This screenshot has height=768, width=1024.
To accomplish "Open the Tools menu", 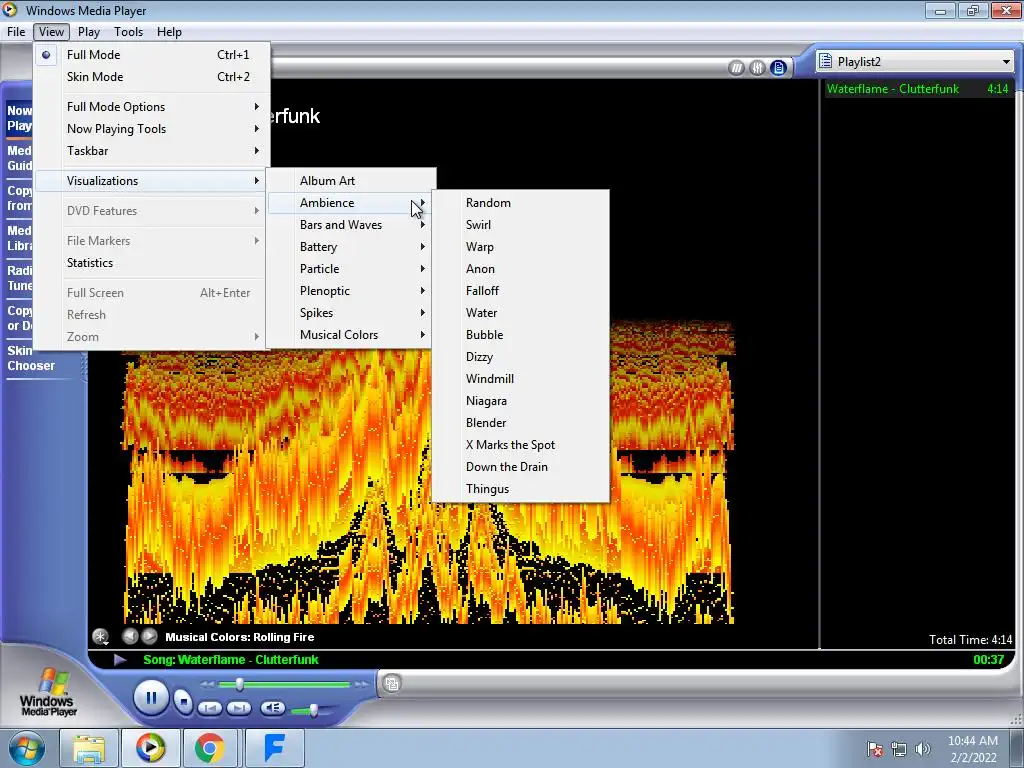I will pyautogui.click(x=129, y=32).
